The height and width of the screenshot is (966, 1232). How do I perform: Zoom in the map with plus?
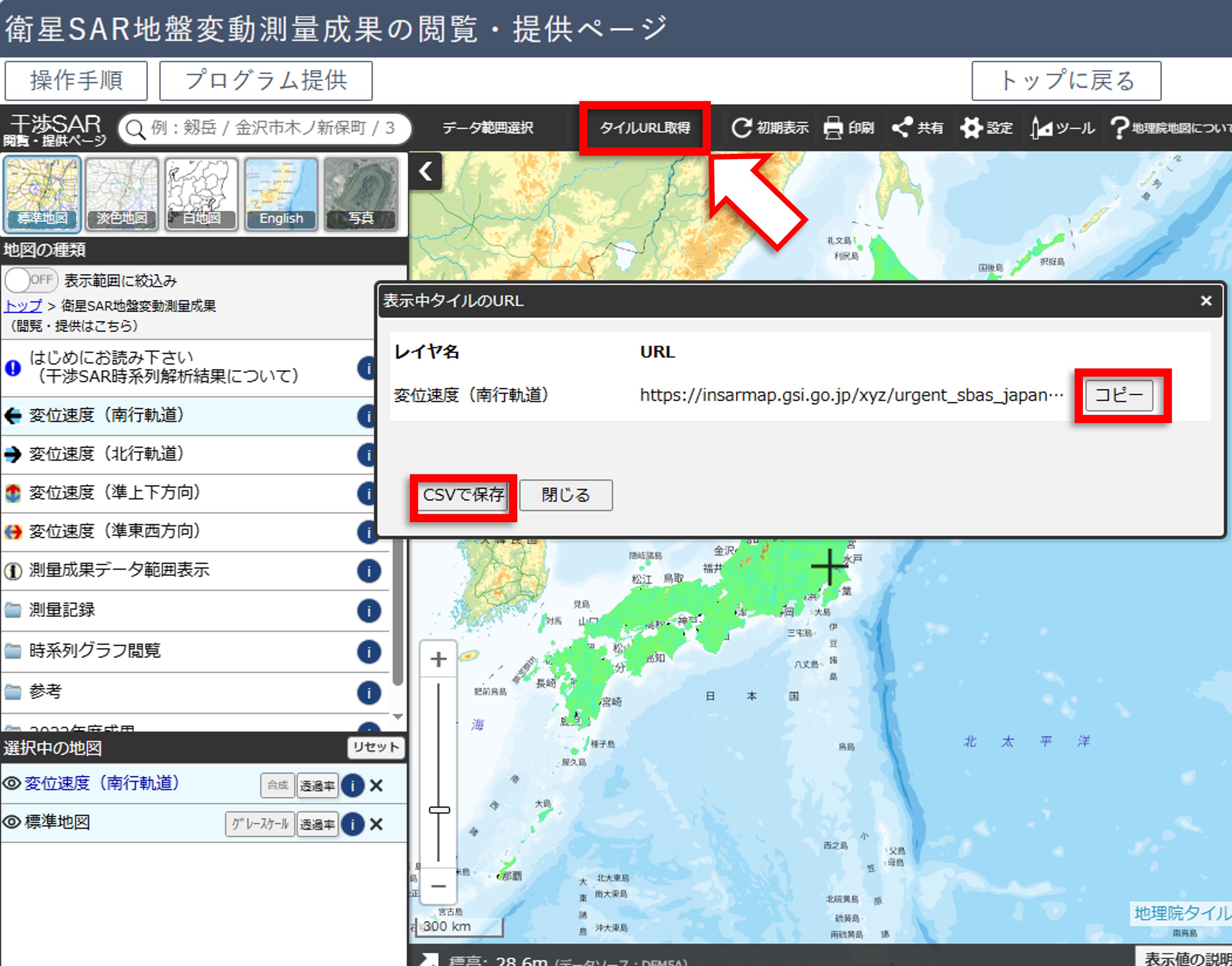coord(438,660)
